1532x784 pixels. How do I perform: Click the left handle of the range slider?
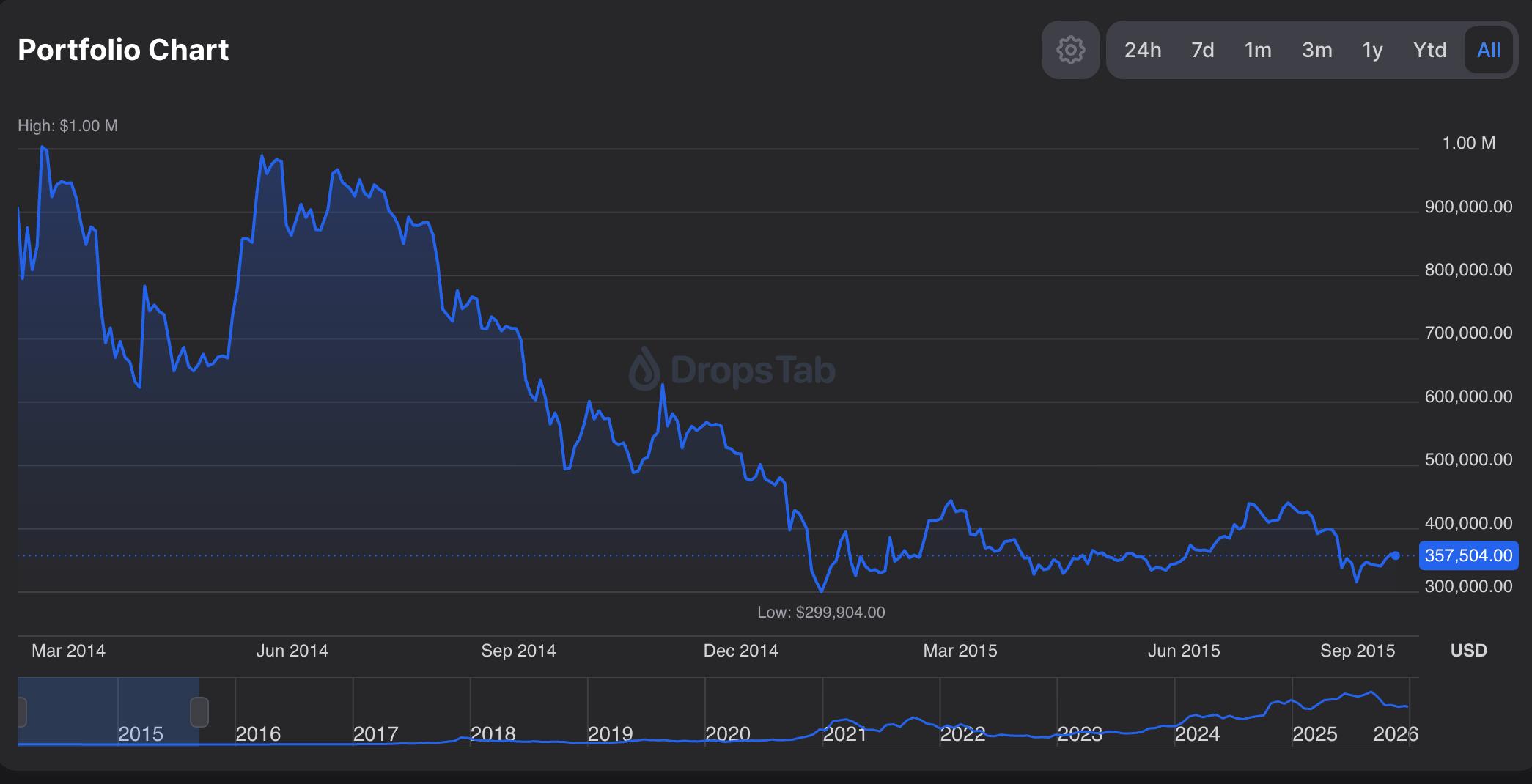click(21, 712)
